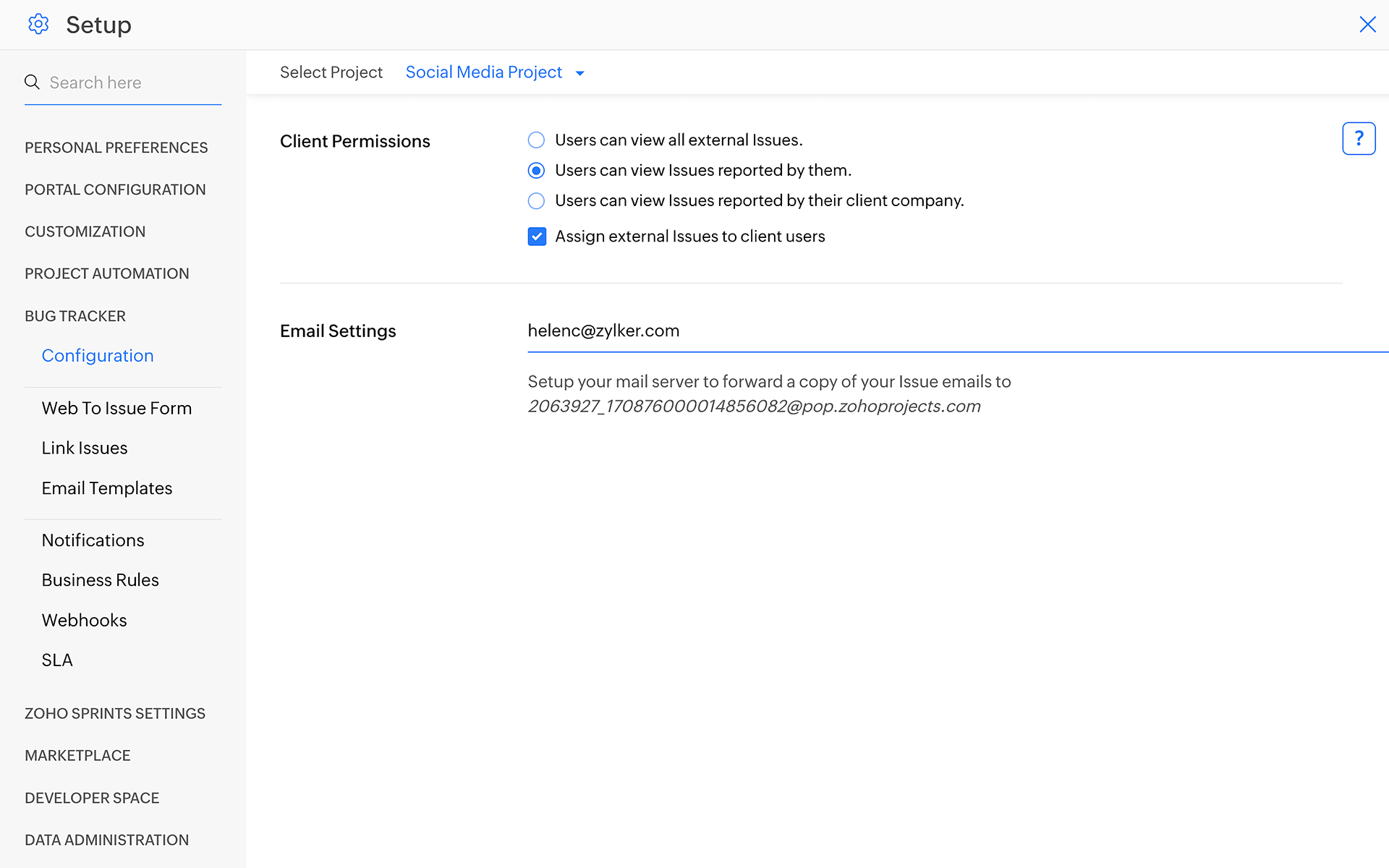This screenshot has width=1389, height=868.
Task: Open the help question mark icon
Action: tap(1358, 138)
